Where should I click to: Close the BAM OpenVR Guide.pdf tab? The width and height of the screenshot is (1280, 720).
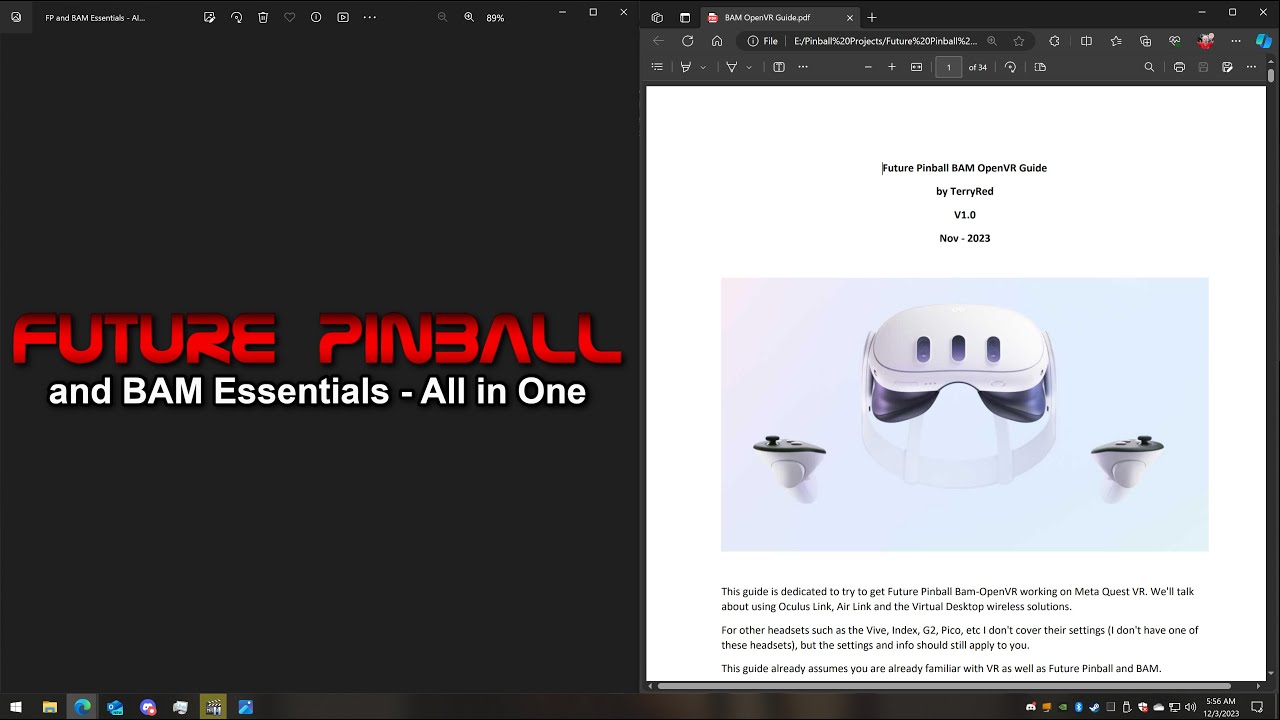point(850,17)
